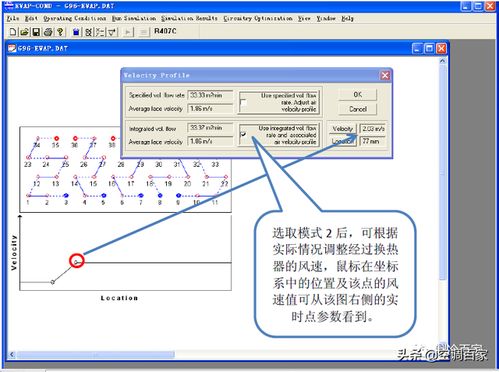The image size is (499, 372).
Task: Select the red tube dot numbered 35
Action: pos(56,138)
